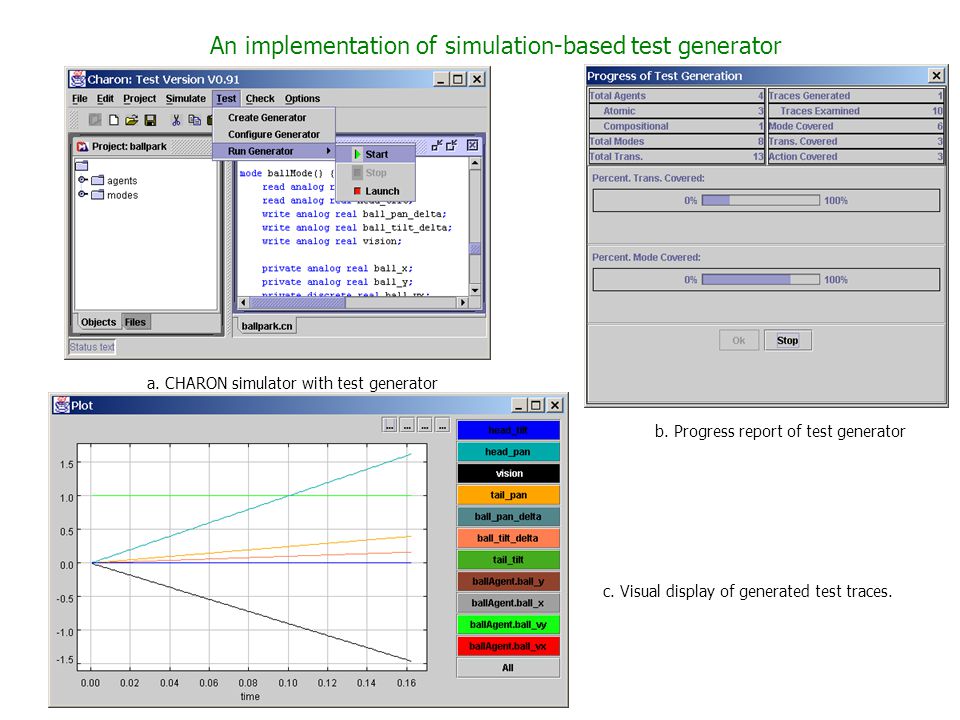Image resolution: width=960 pixels, height=720 pixels.
Task: Open the File menu
Action: tap(80, 99)
